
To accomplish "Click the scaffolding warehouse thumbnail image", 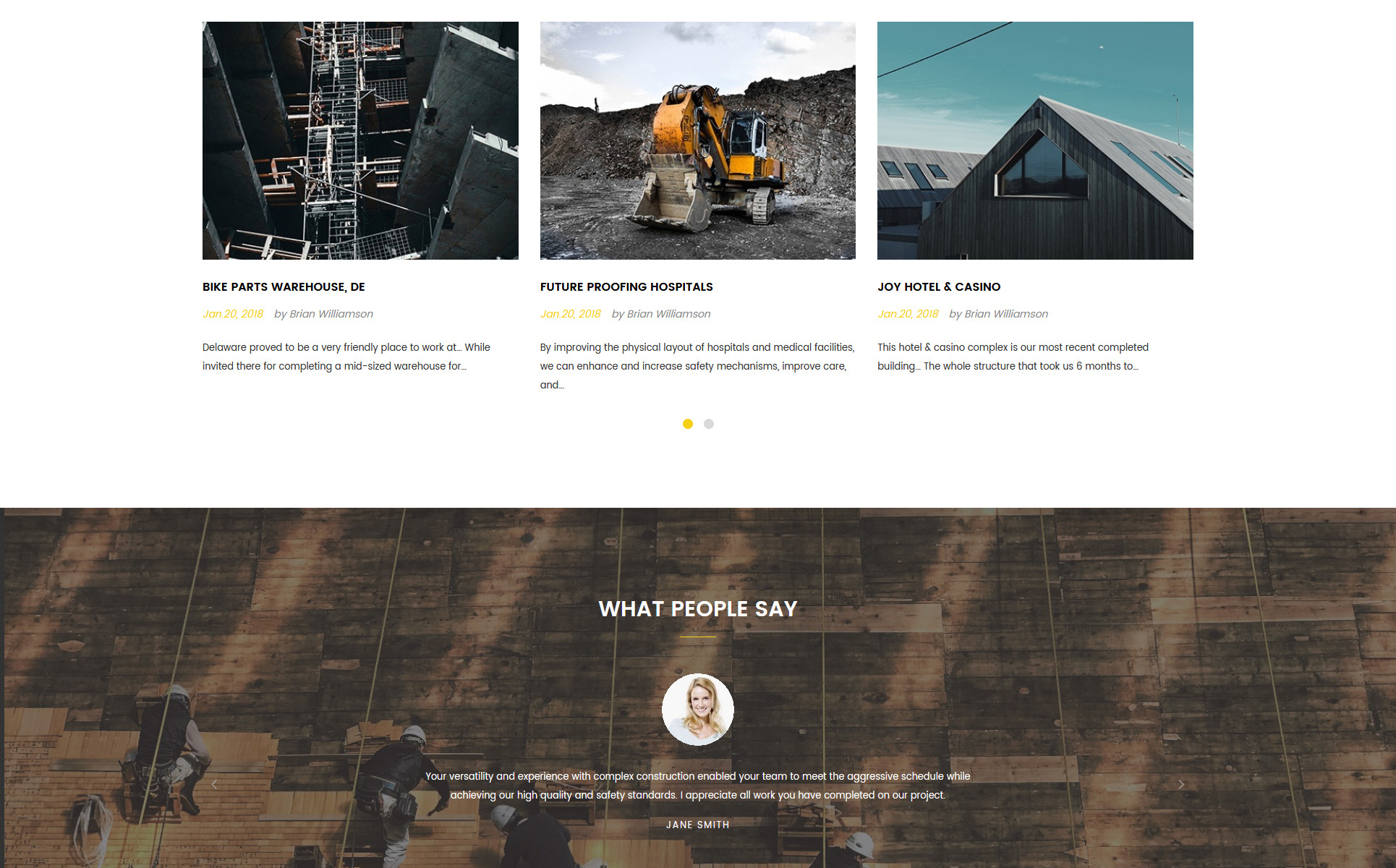I will 360,140.
